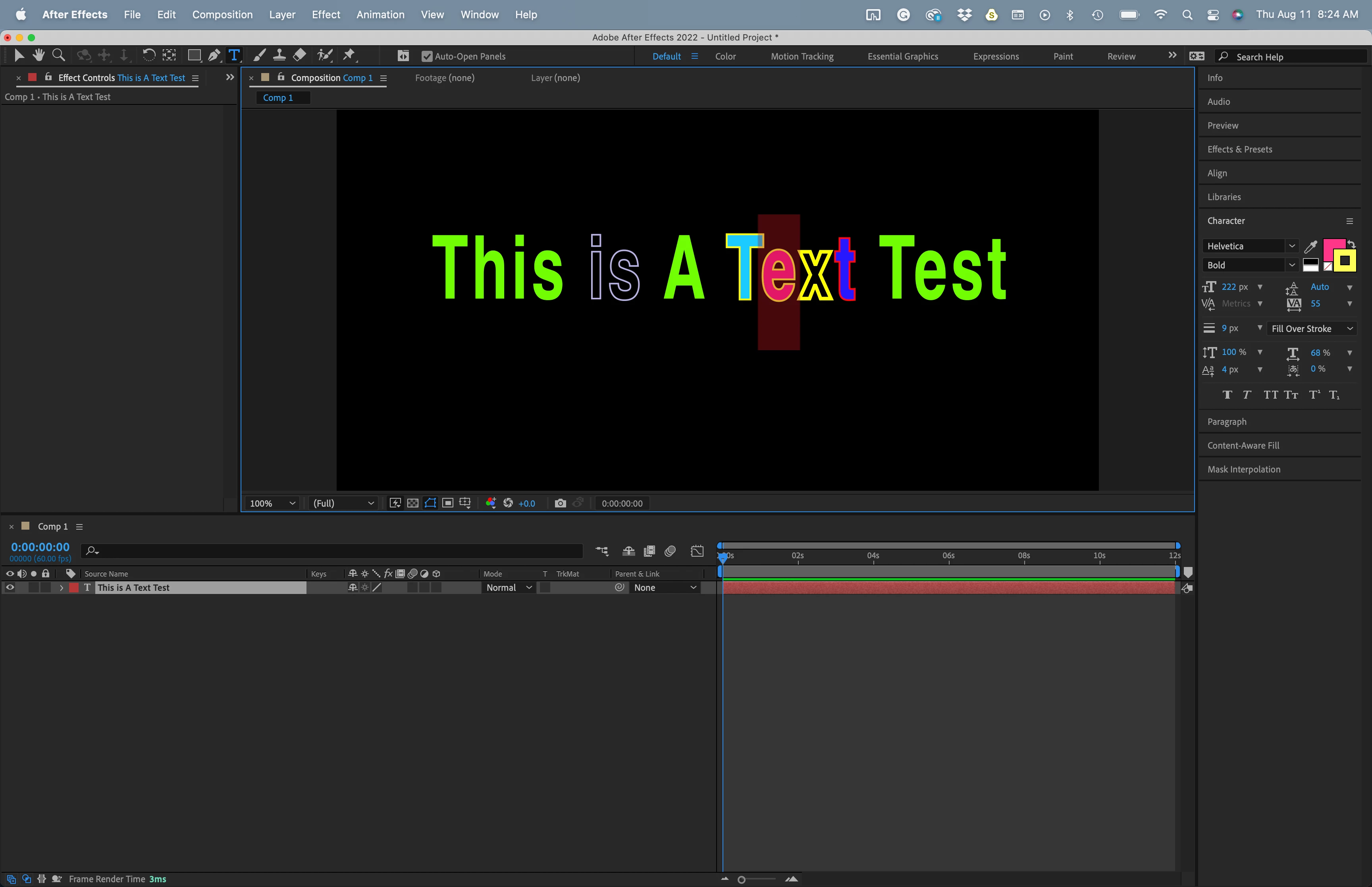Open the Effects & Presets panel
This screenshot has height=887, width=1372.
pos(1239,149)
